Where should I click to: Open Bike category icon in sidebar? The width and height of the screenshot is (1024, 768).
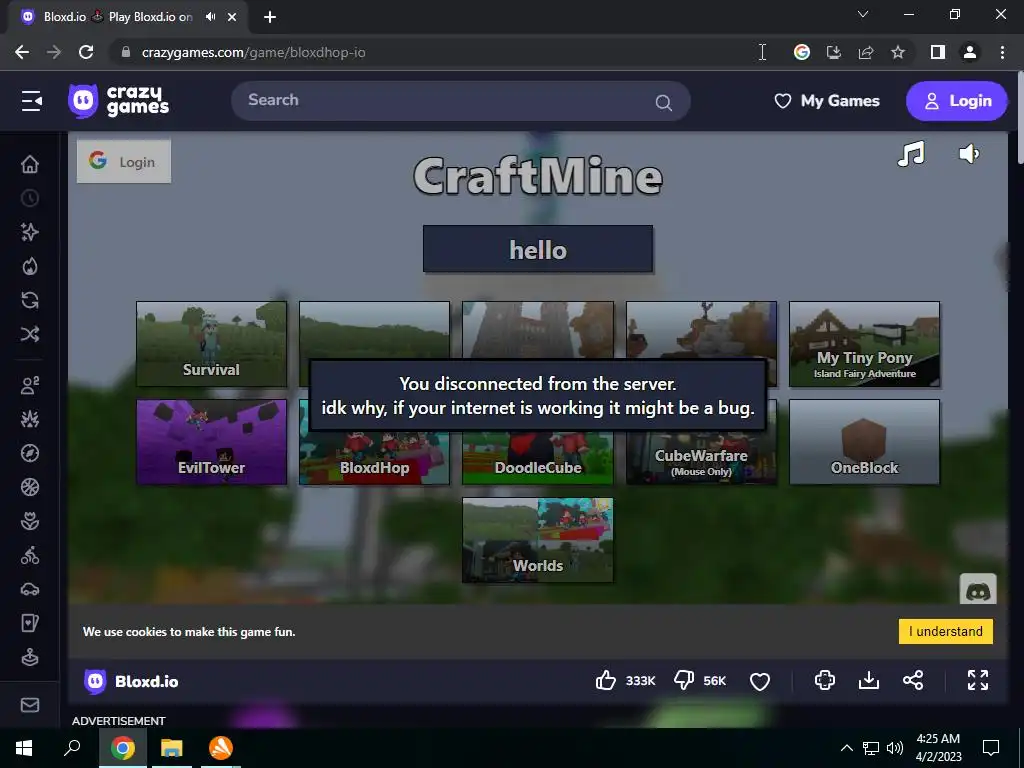click(30, 555)
